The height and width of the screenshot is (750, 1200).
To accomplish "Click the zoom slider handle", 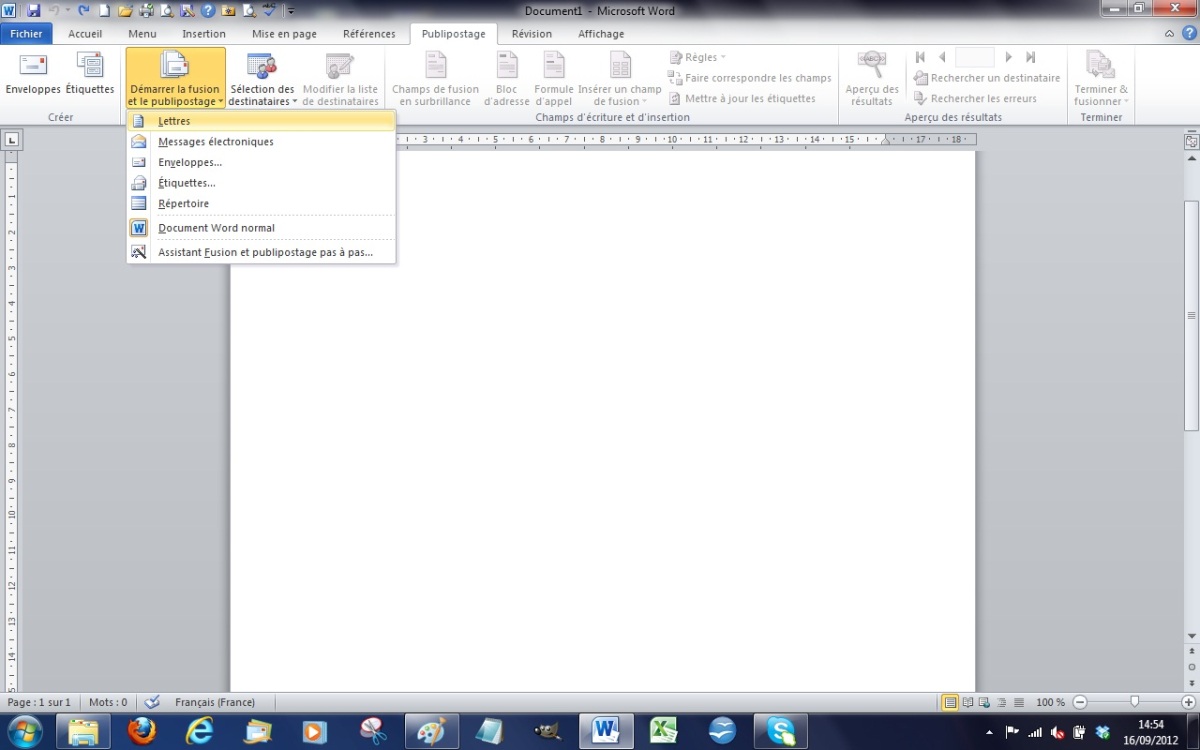I will pyautogui.click(x=1134, y=702).
